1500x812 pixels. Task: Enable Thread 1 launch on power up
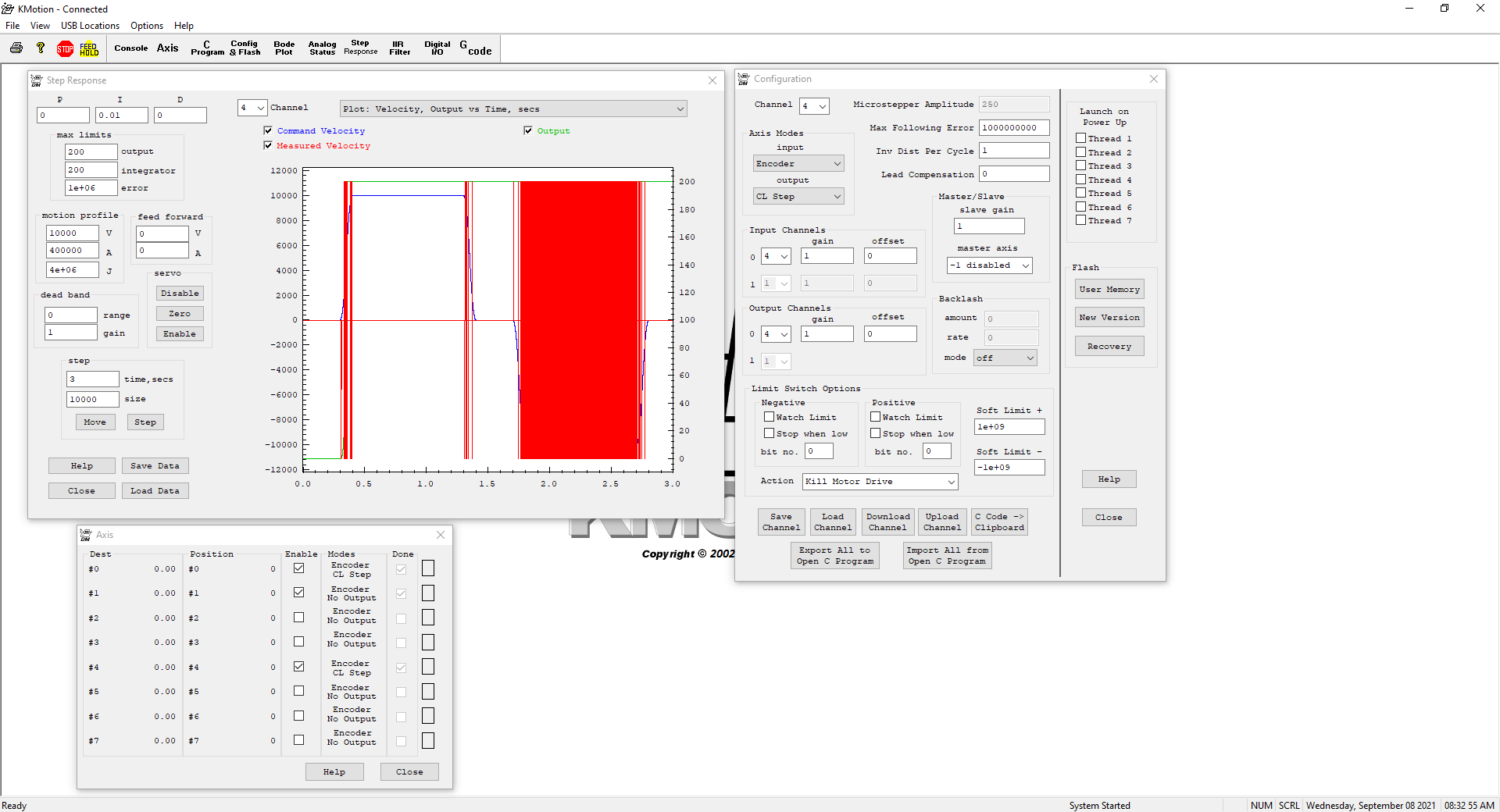point(1081,138)
